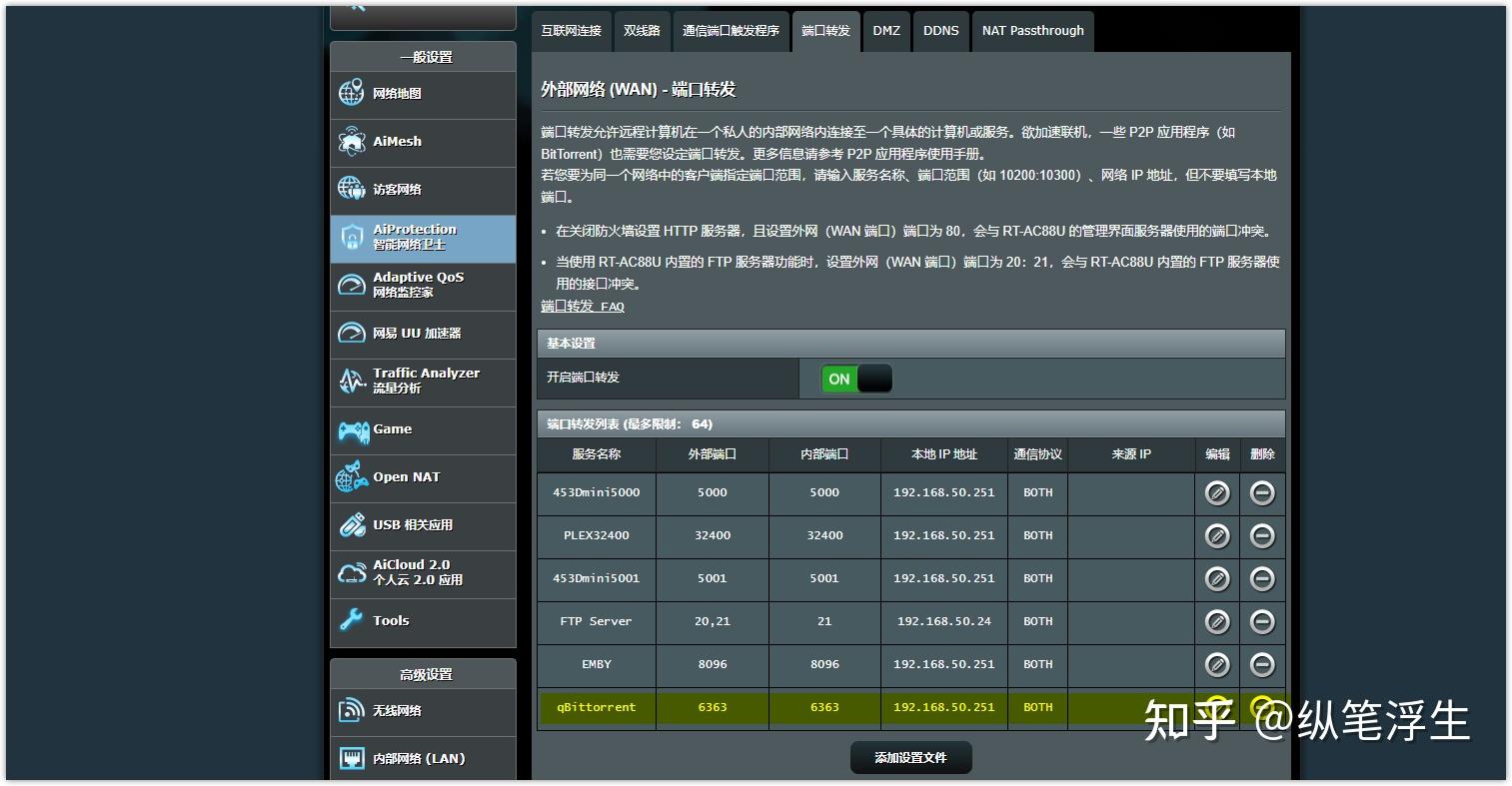Select external port 20,21 cell
Image resolution: width=1512 pixels, height=786 pixels.
(713, 621)
